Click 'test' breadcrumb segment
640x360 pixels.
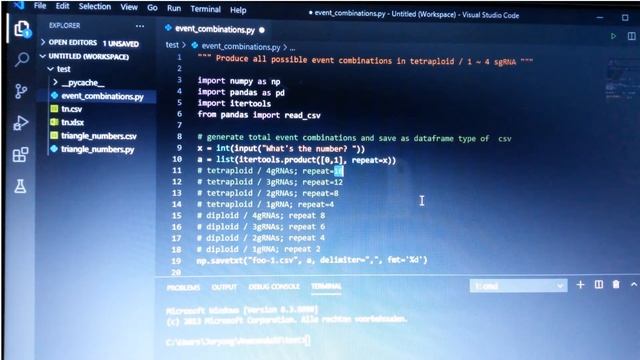(x=172, y=45)
